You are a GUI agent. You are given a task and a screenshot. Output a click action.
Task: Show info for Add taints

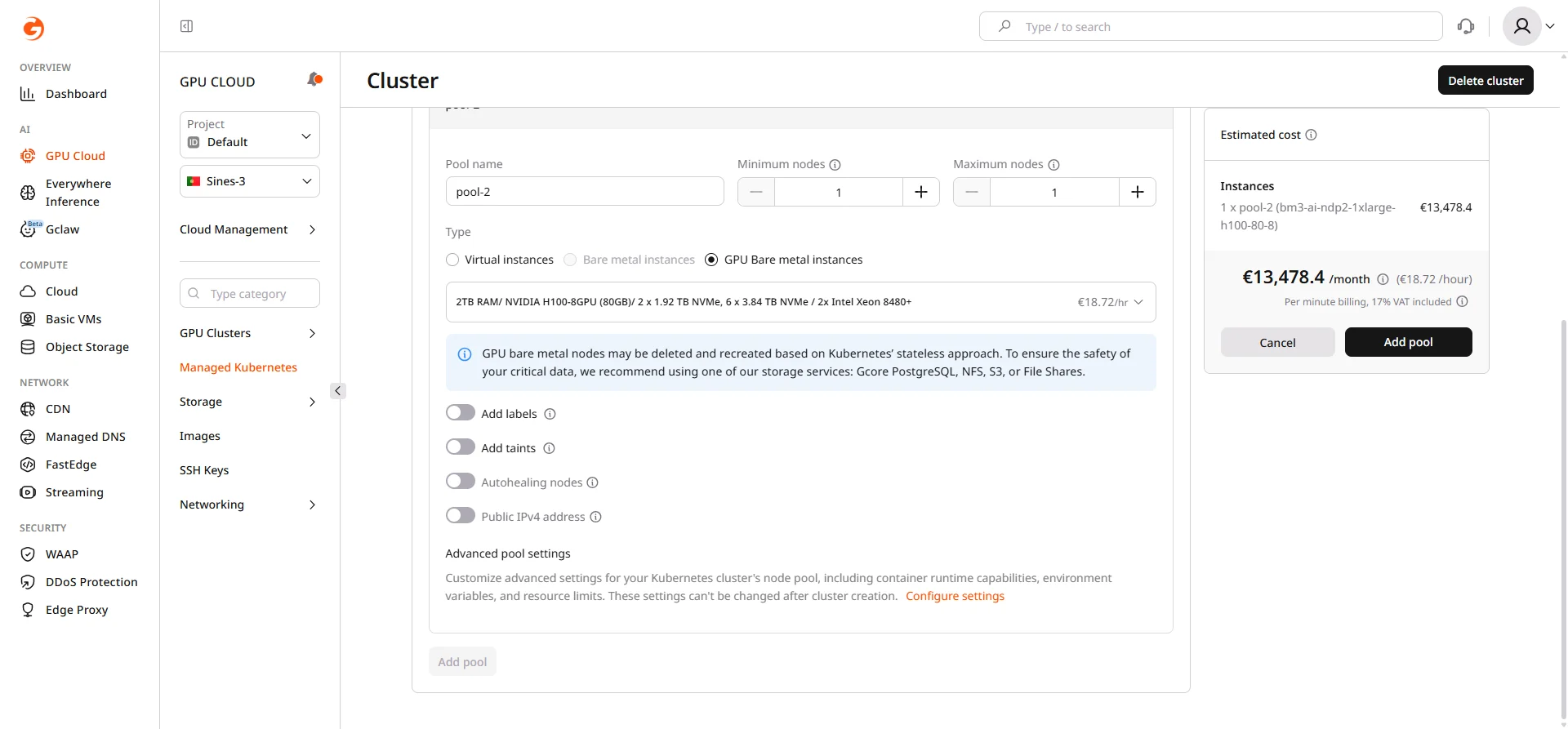coord(550,448)
